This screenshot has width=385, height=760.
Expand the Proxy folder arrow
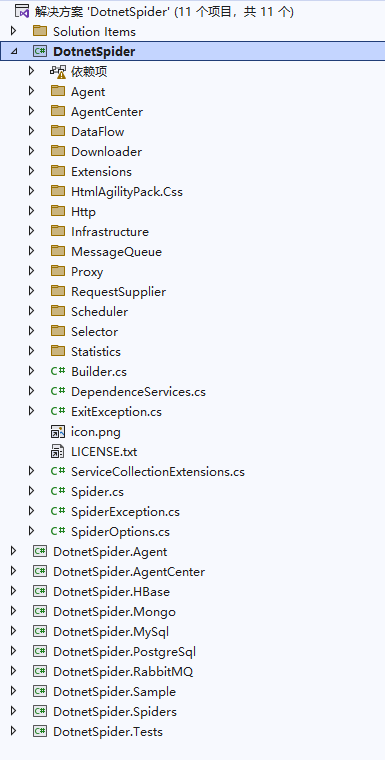point(32,271)
